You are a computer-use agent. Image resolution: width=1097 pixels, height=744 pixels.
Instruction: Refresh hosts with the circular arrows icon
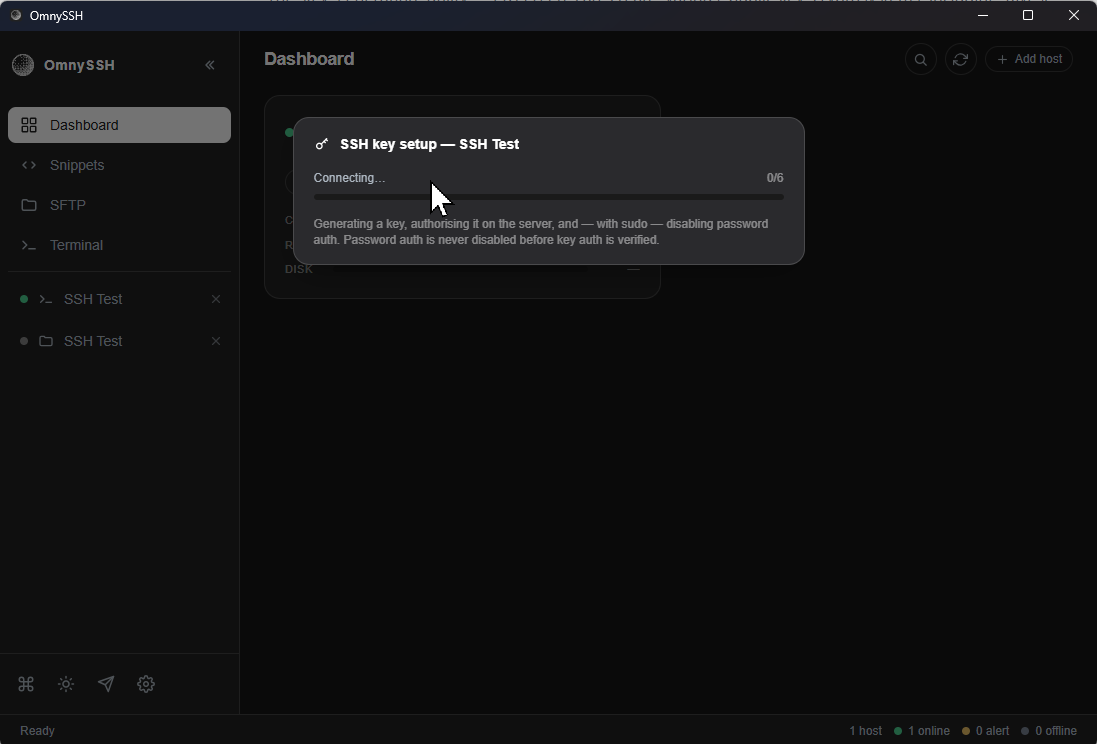(x=961, y=59)
